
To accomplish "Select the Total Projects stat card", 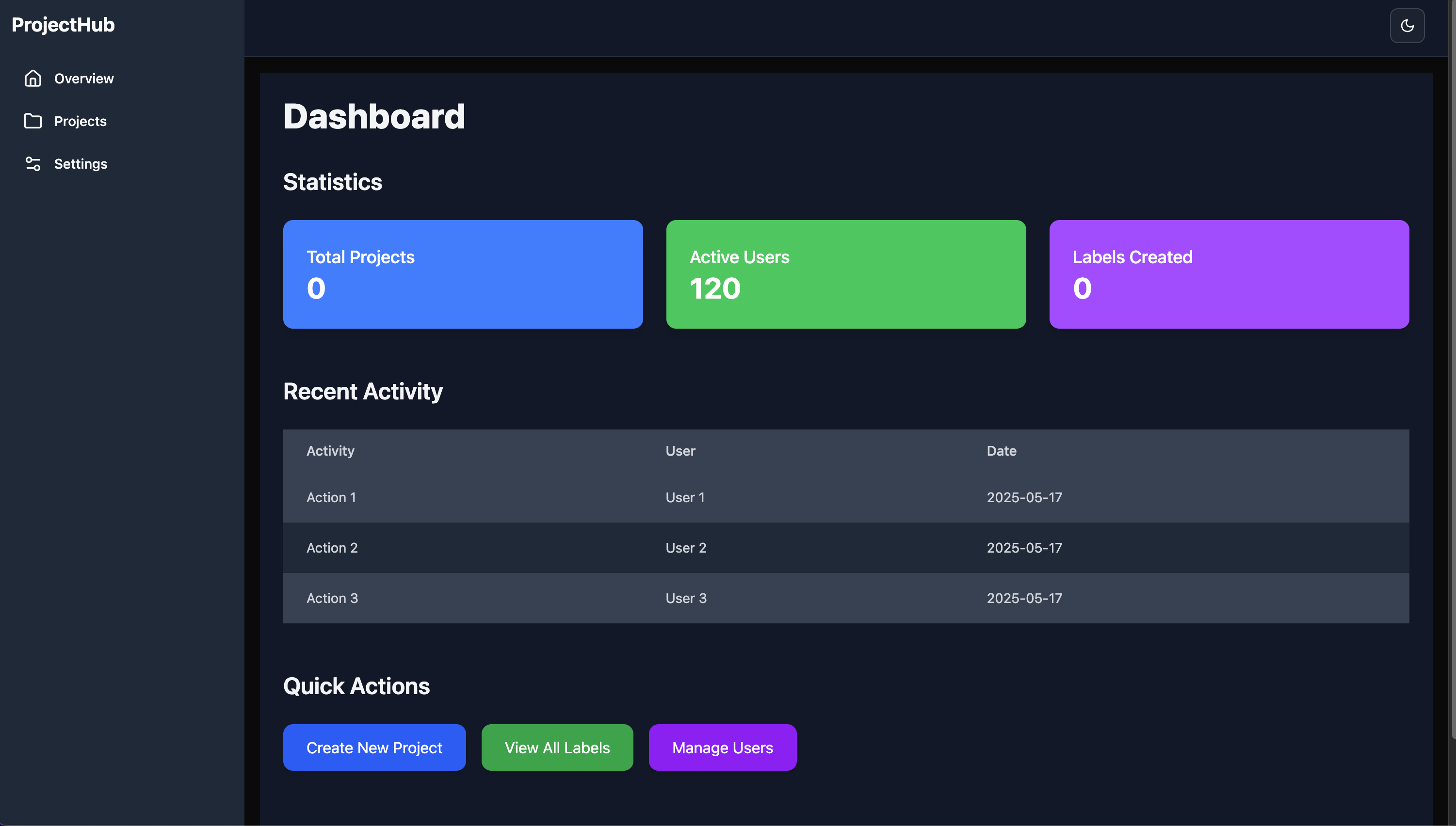I will (463, 274).
